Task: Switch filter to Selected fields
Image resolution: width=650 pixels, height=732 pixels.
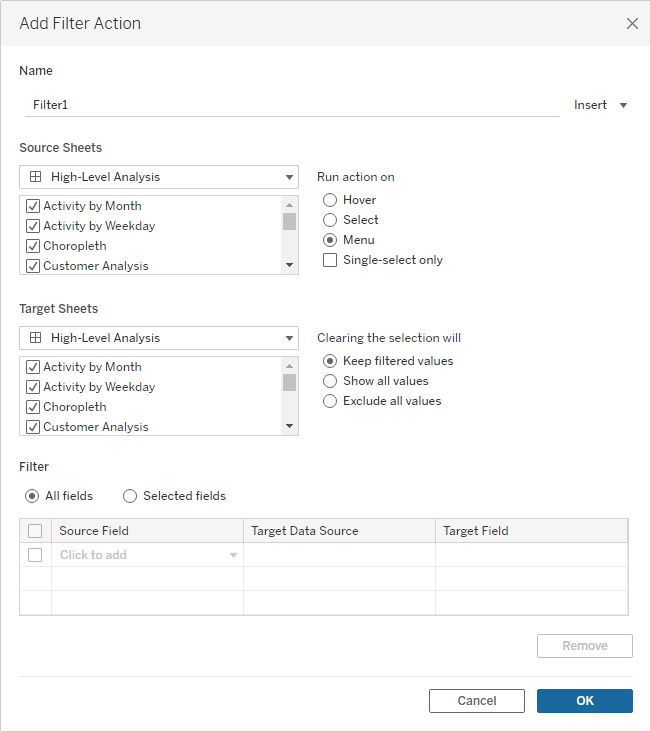Action: coord(130,496)
